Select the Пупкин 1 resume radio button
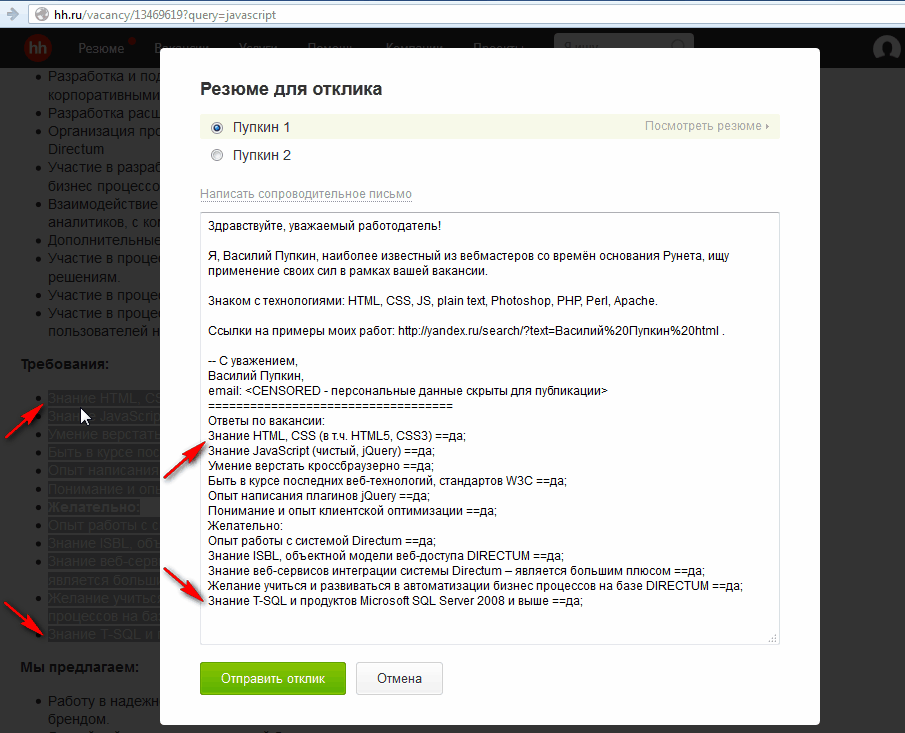Image resolution: width=905 pixels, height=733 pixels. [x=217, y=128]
